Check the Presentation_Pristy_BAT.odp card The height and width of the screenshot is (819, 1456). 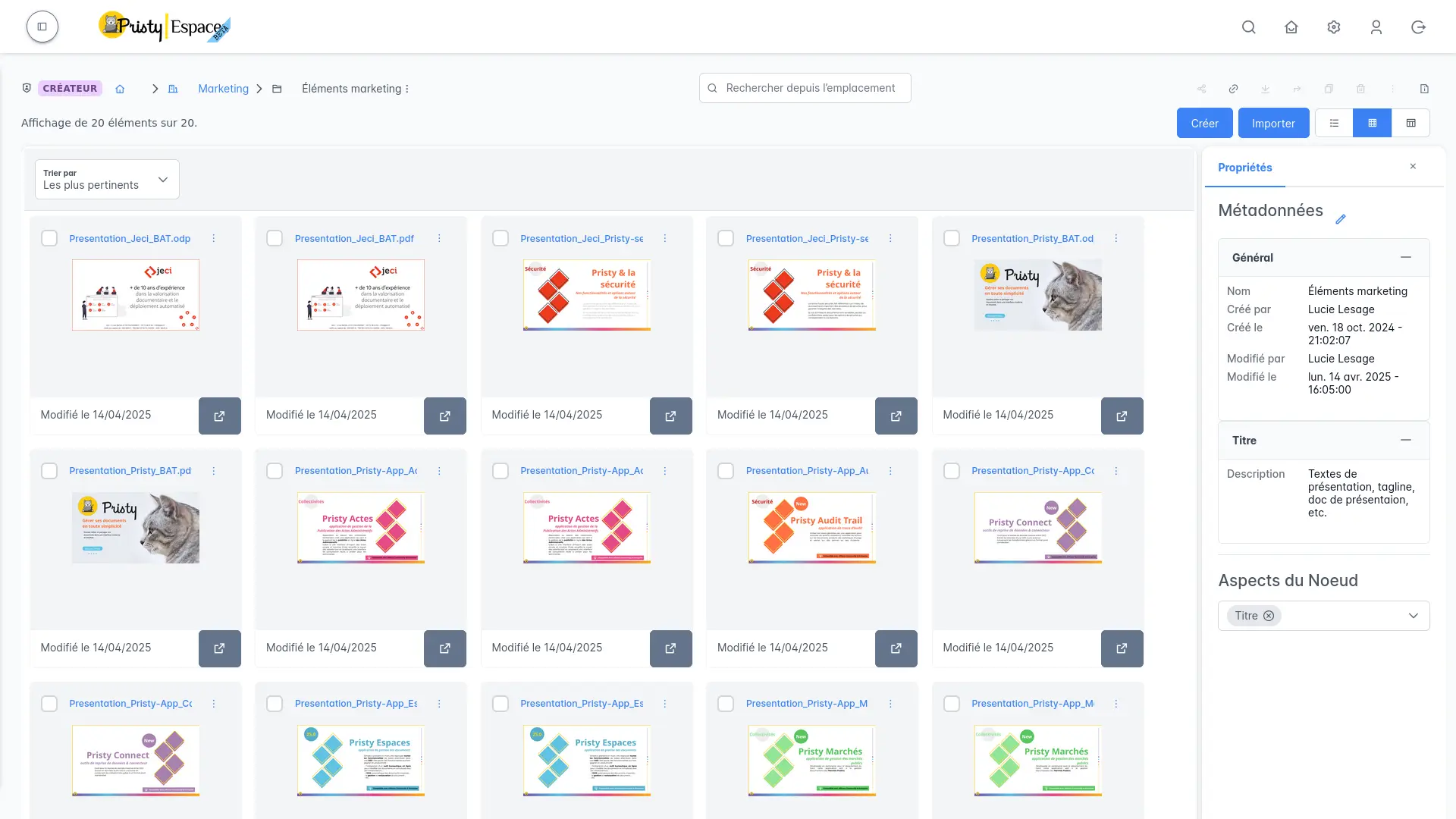(952, 238)
